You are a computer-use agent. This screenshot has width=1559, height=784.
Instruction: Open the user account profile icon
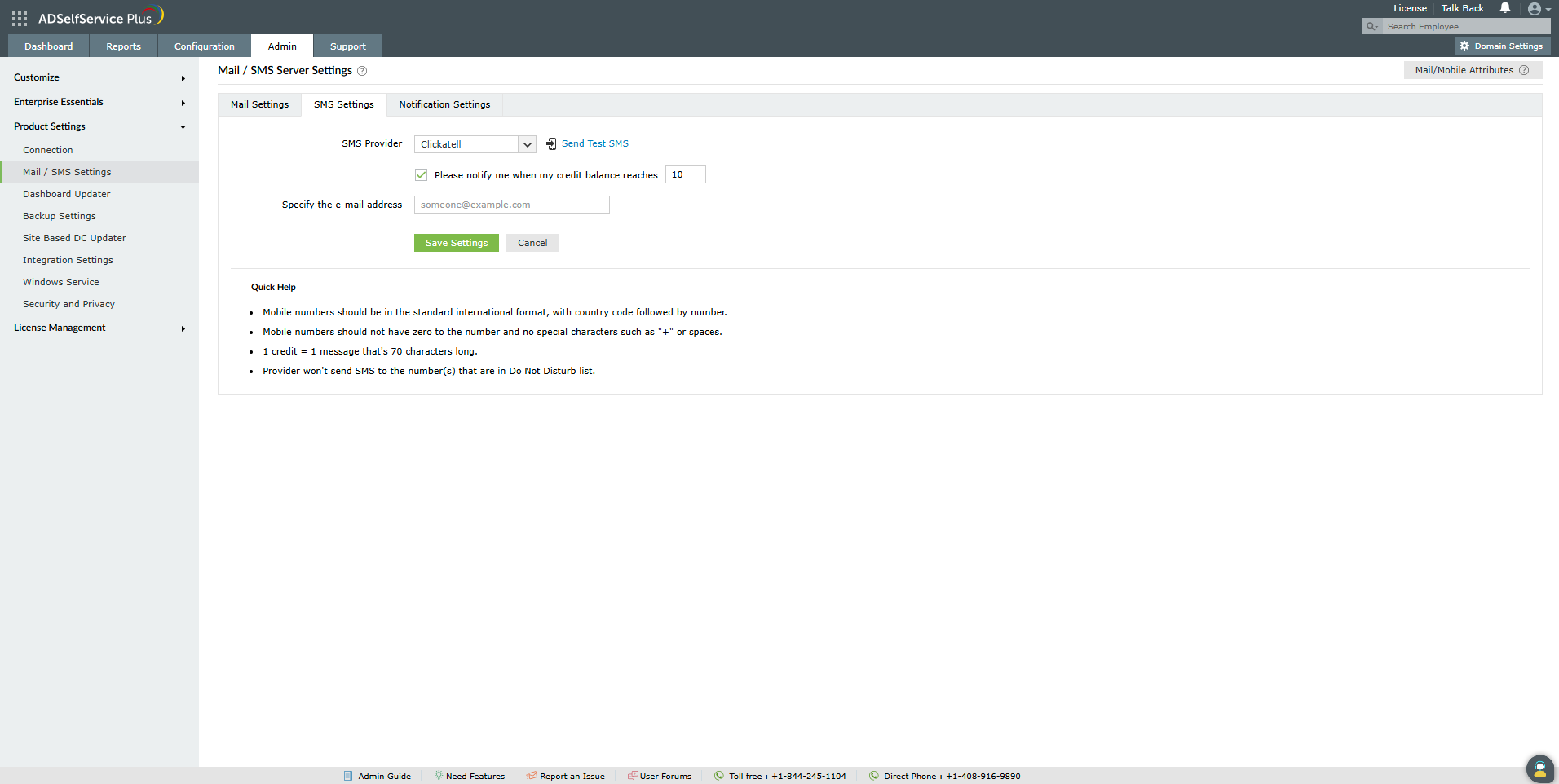[x=1535, y=9]
